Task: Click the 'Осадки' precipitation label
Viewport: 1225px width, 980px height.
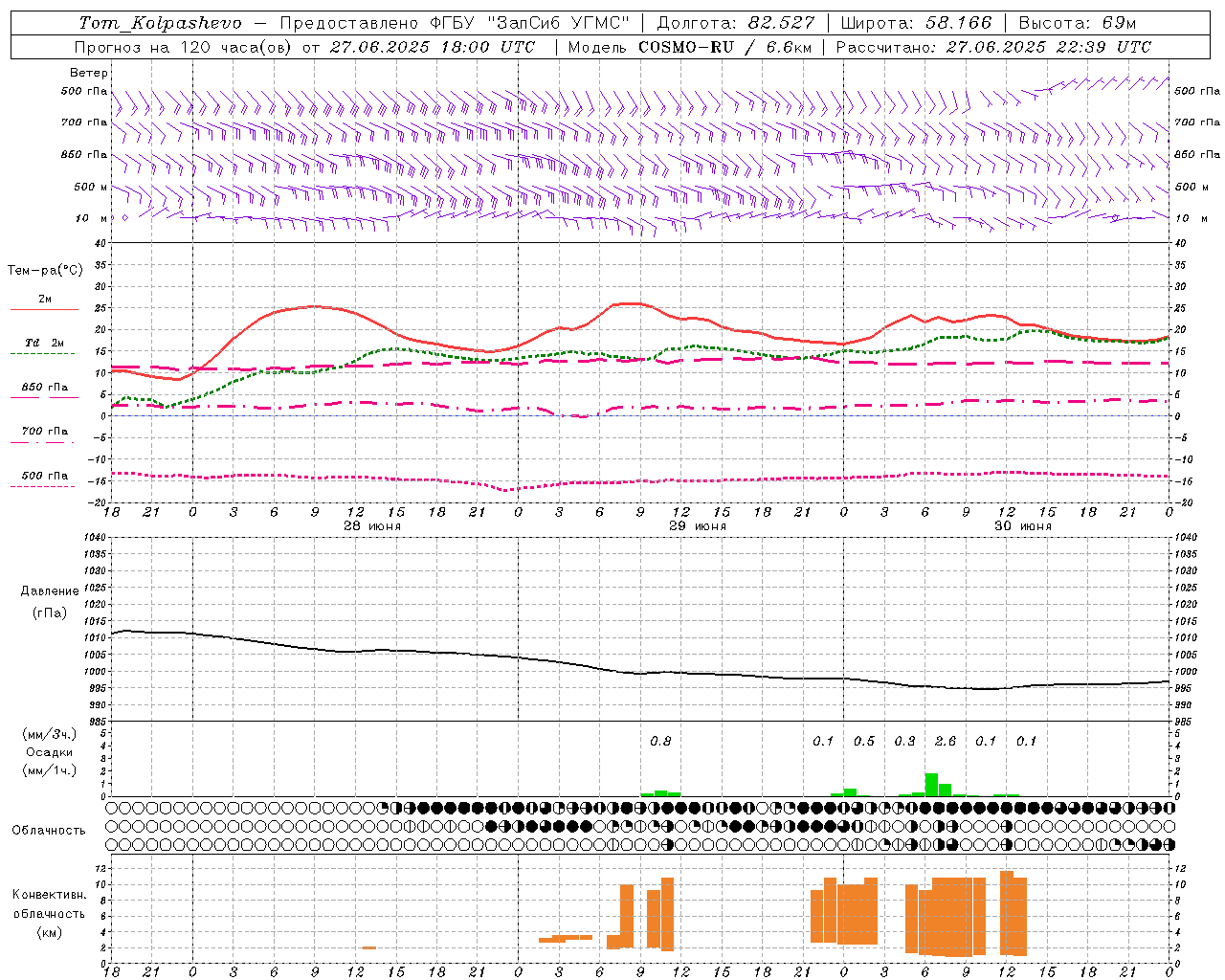Action: pyautogui.click(x=50, y=752)
